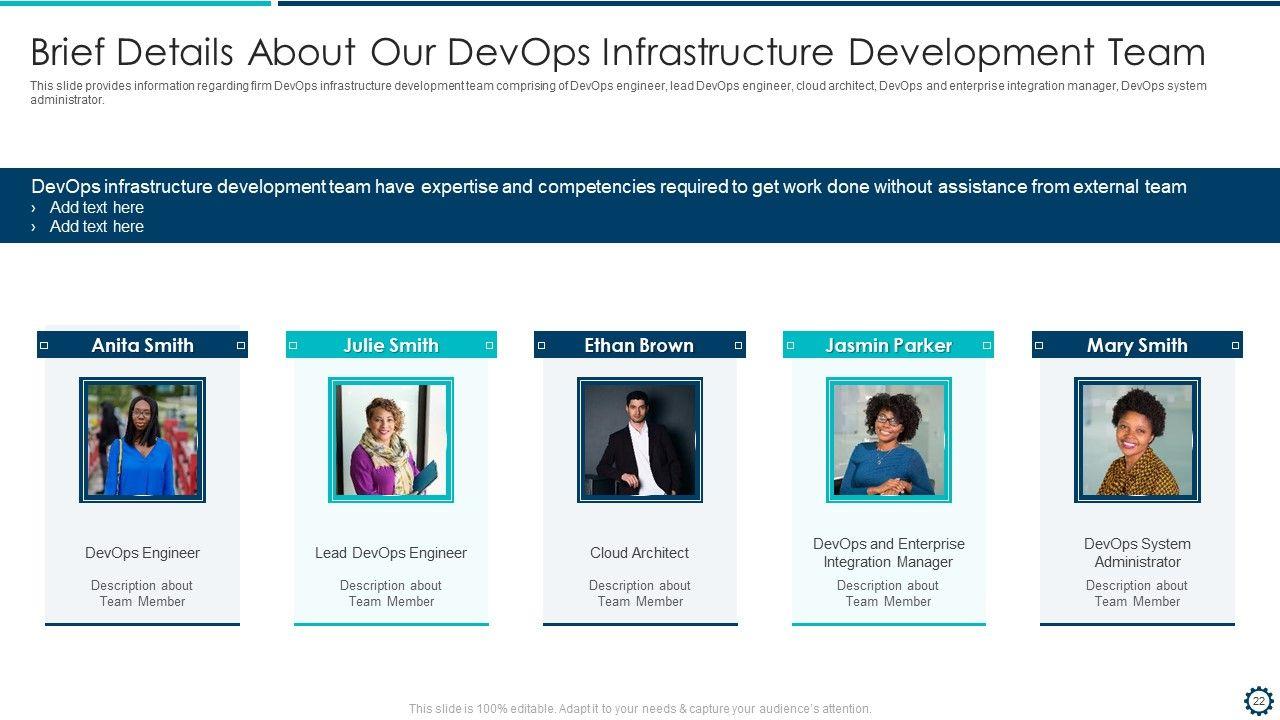
Task: Click the left square marker on Anita Smith header
Action: [44, 346]
